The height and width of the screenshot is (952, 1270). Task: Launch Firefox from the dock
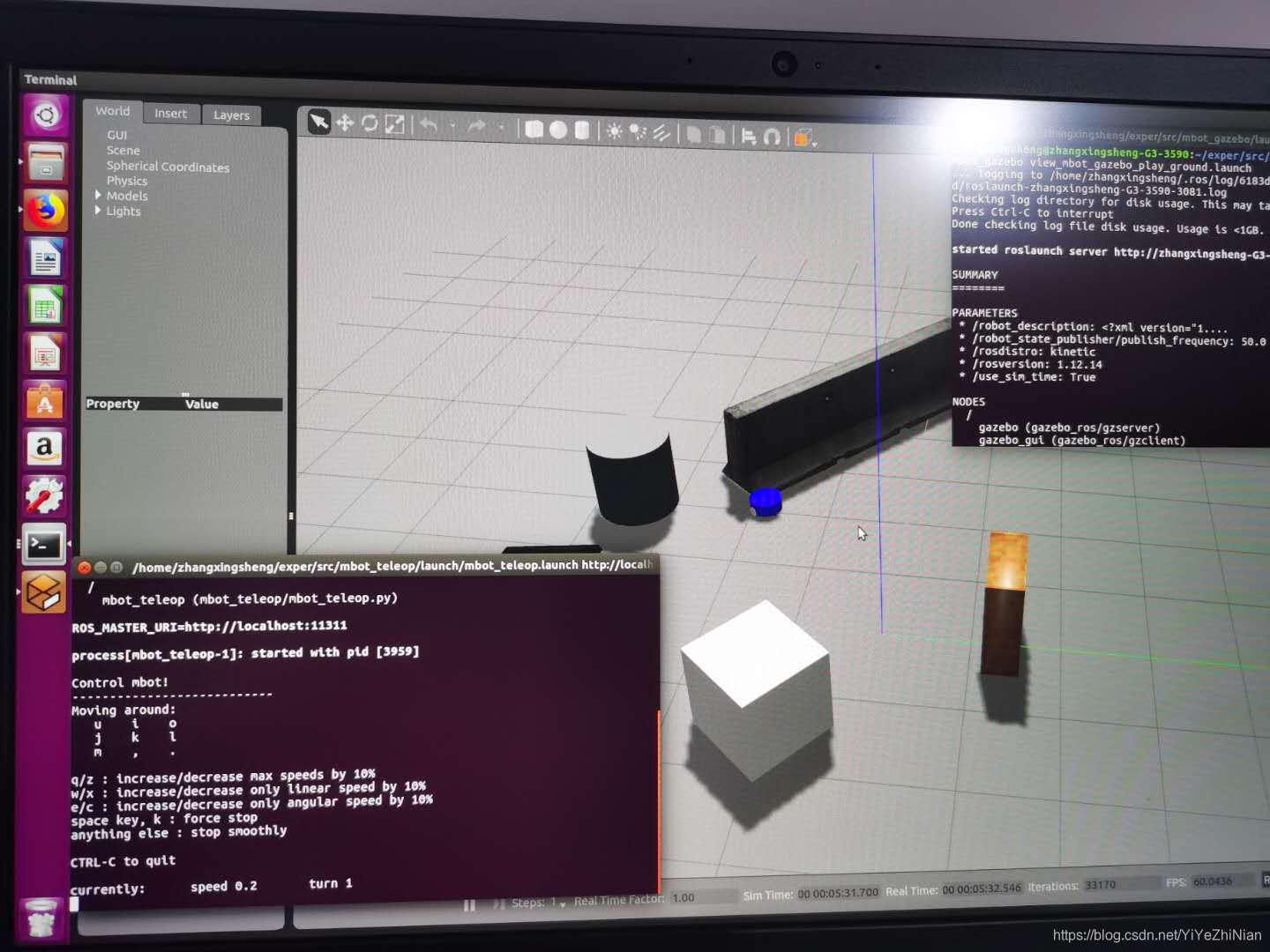pyautogui.click(x=46, y=211)
